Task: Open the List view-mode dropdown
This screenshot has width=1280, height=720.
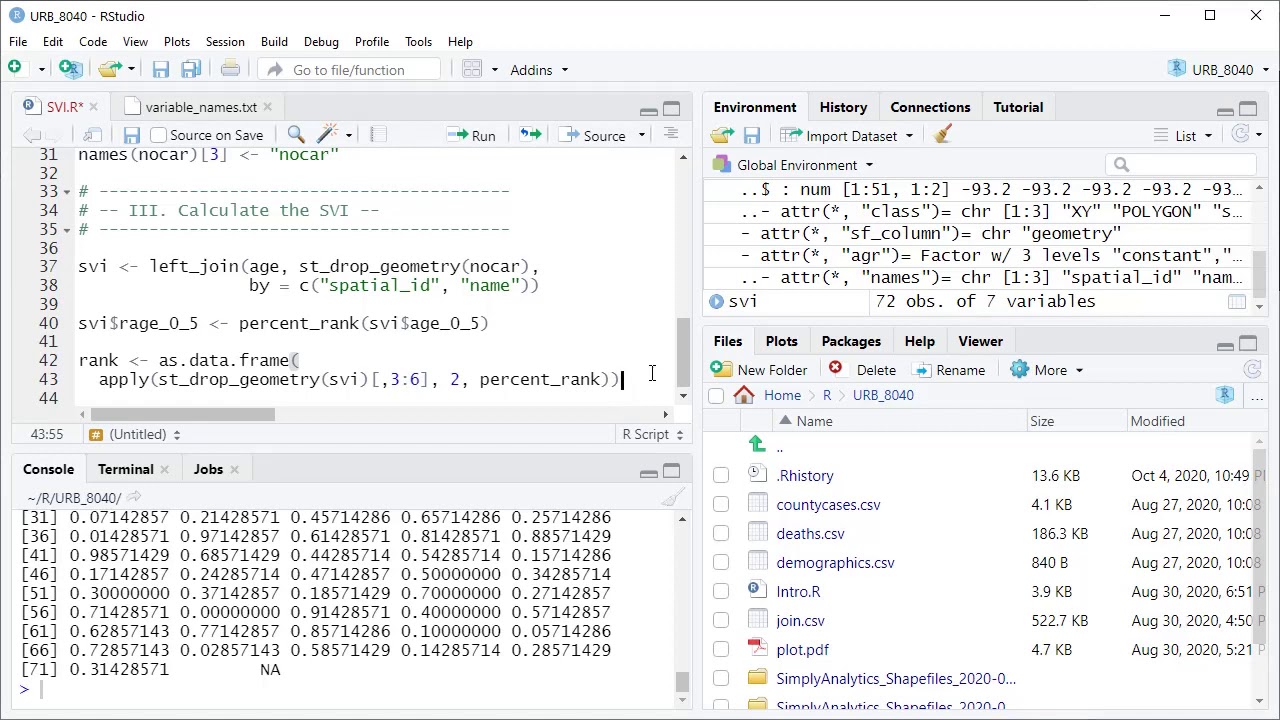Action: pos(1183,136)
